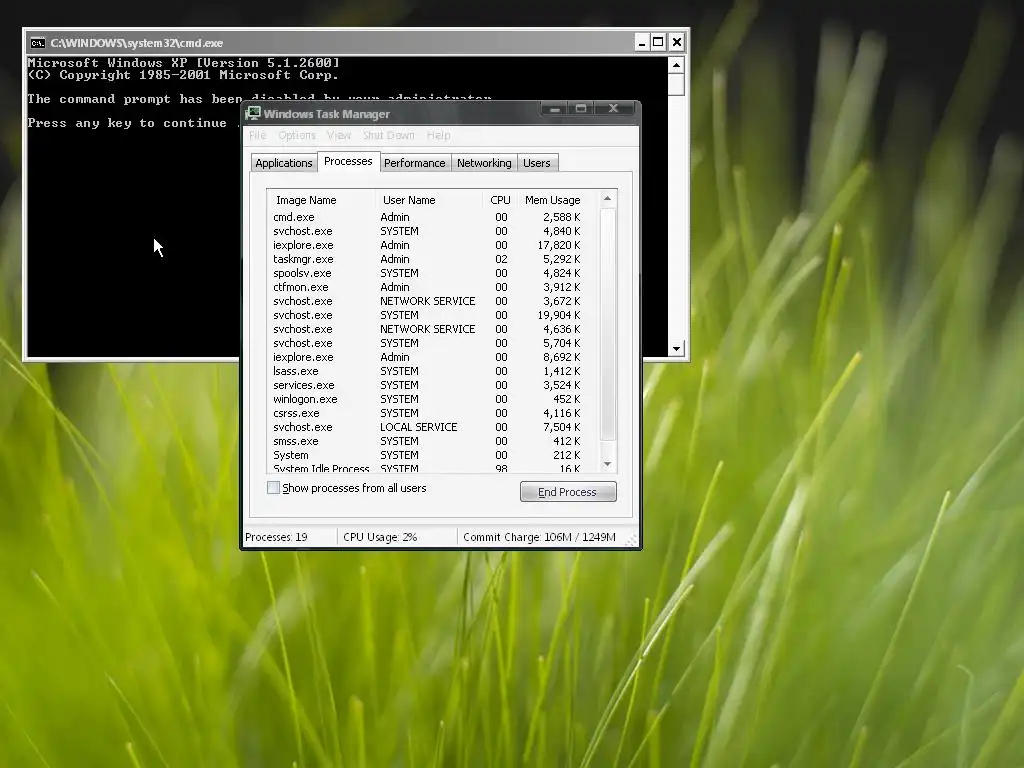Image resolution: width=1024 pixels, height=768 pixels.
Task: Sort processes by User Name column
Action: click(428, 200)
